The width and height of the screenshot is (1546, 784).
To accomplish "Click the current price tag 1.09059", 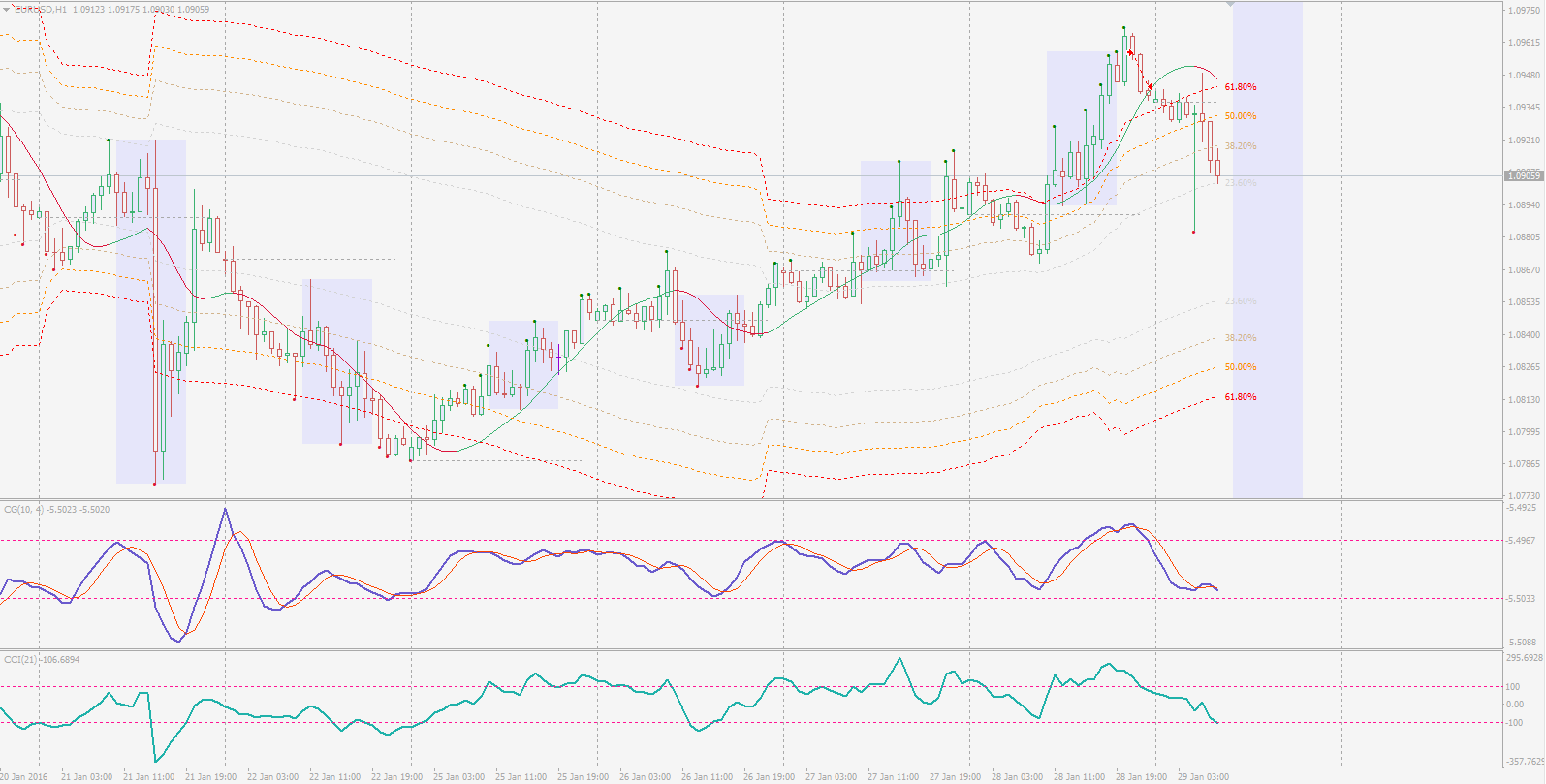I will pos(1524,175).
